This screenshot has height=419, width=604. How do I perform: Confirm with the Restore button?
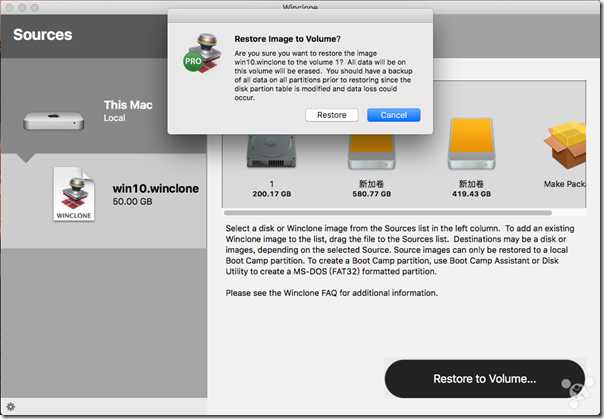(331, 115)
